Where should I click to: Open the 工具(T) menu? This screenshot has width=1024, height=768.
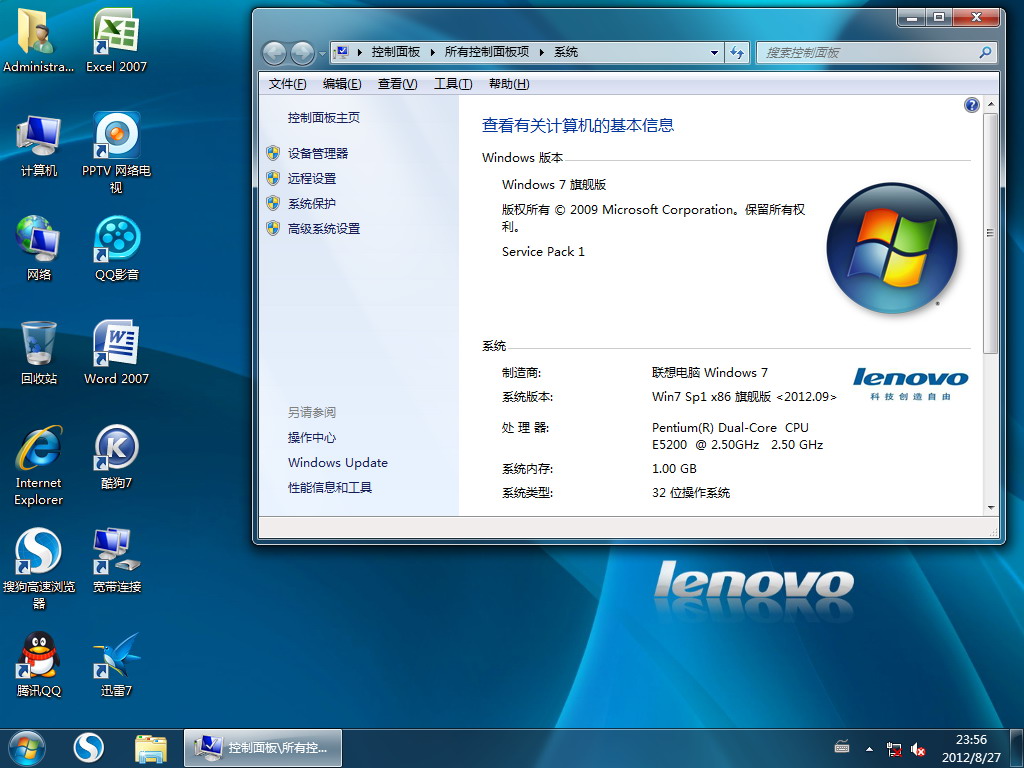click(453, 84)
